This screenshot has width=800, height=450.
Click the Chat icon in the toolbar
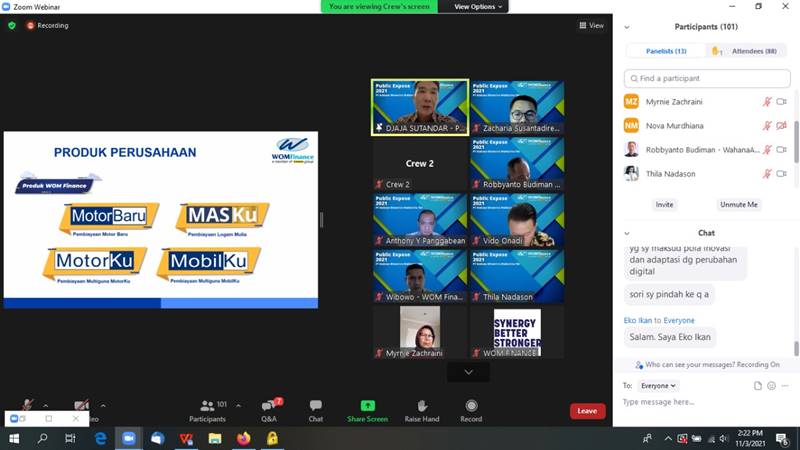click(x=315, y=408)
